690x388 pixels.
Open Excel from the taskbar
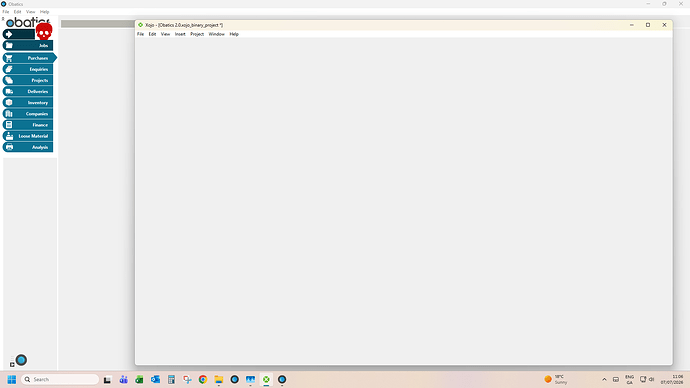click(x=139, y=379)
